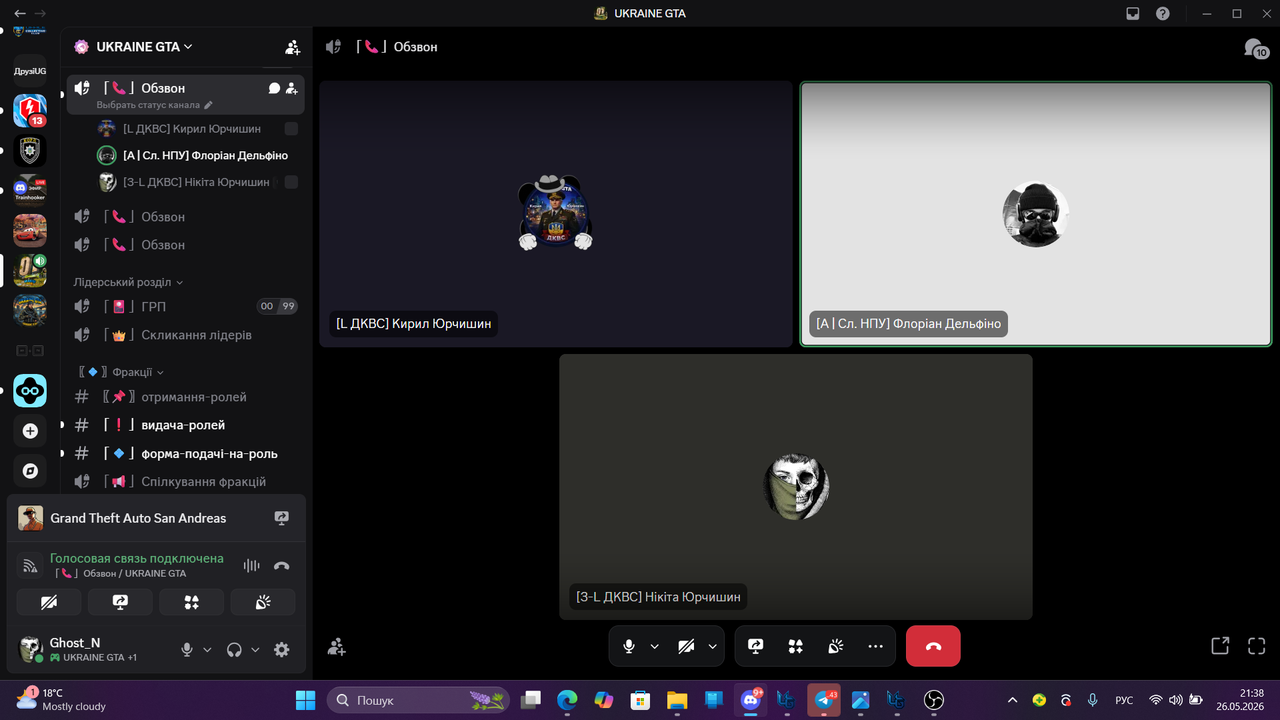The height and width of the screenshot is (720, 1280).
Task: Open the soundboard from the voice panel
Action: [263, 602]
